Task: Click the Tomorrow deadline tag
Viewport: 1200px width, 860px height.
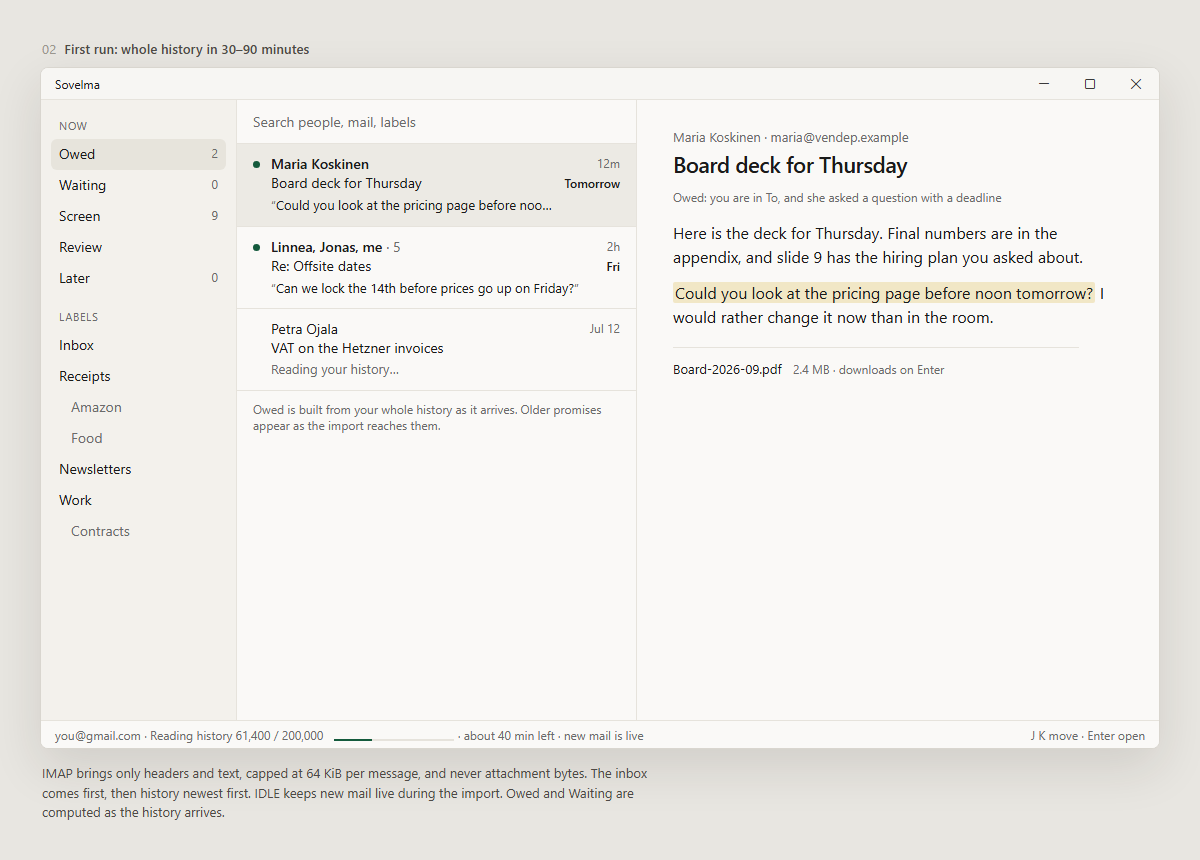Action: [592, 184]
